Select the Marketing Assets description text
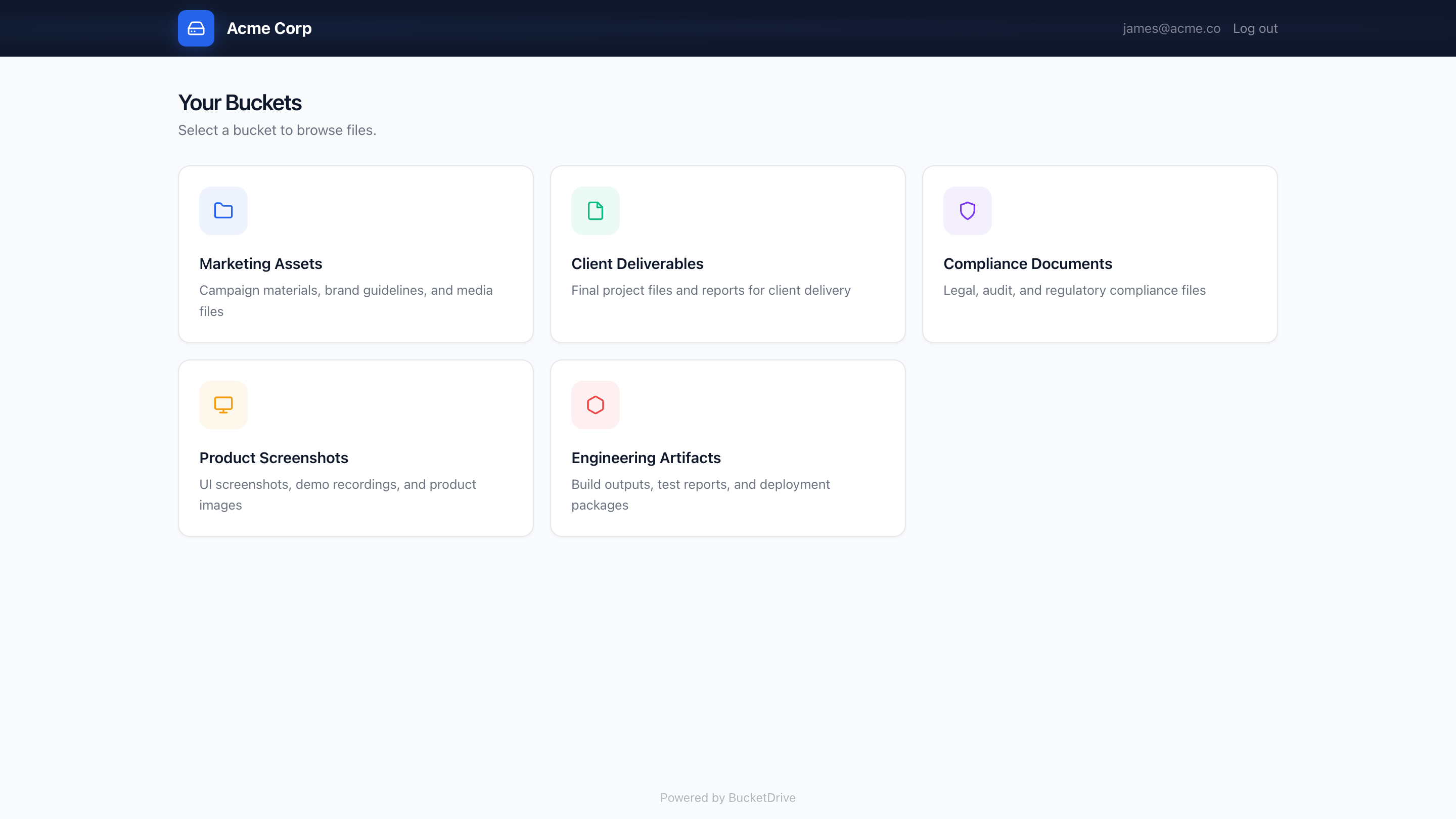 click(345, 300)
